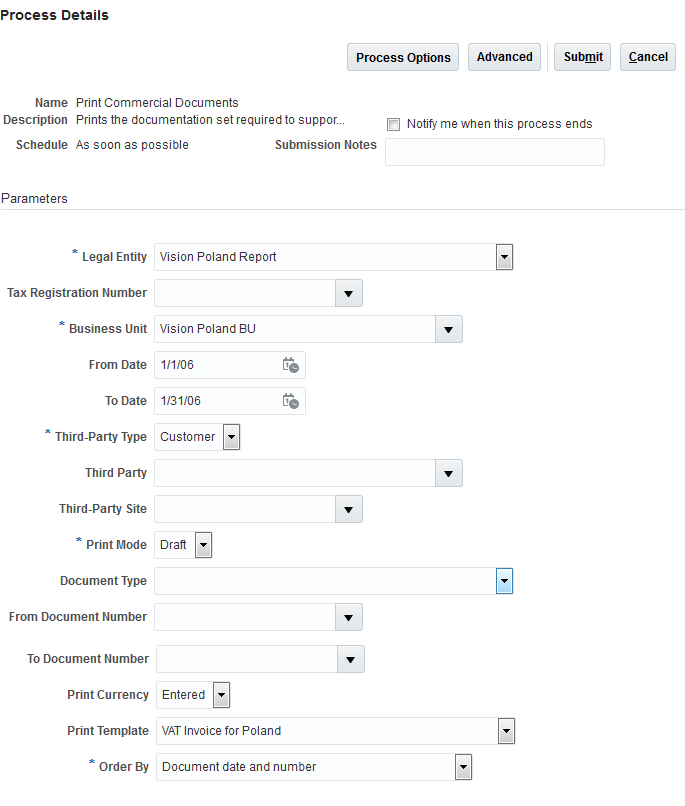
Task: Expand the Third Party dropdown arrow
Action: click(x=448, y=473)
